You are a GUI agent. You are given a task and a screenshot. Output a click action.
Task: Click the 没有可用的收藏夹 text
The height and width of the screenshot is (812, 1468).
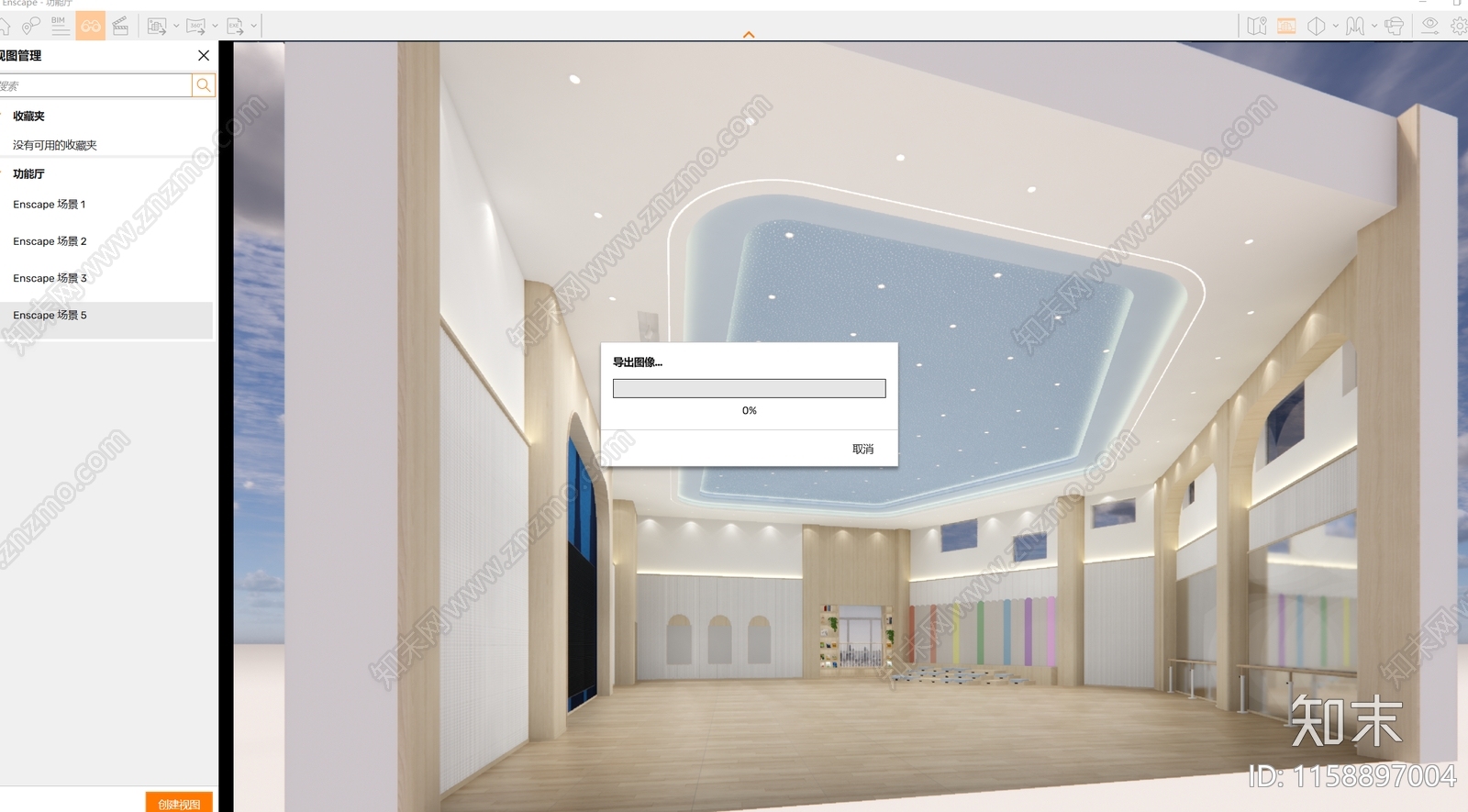coord(55,145)
